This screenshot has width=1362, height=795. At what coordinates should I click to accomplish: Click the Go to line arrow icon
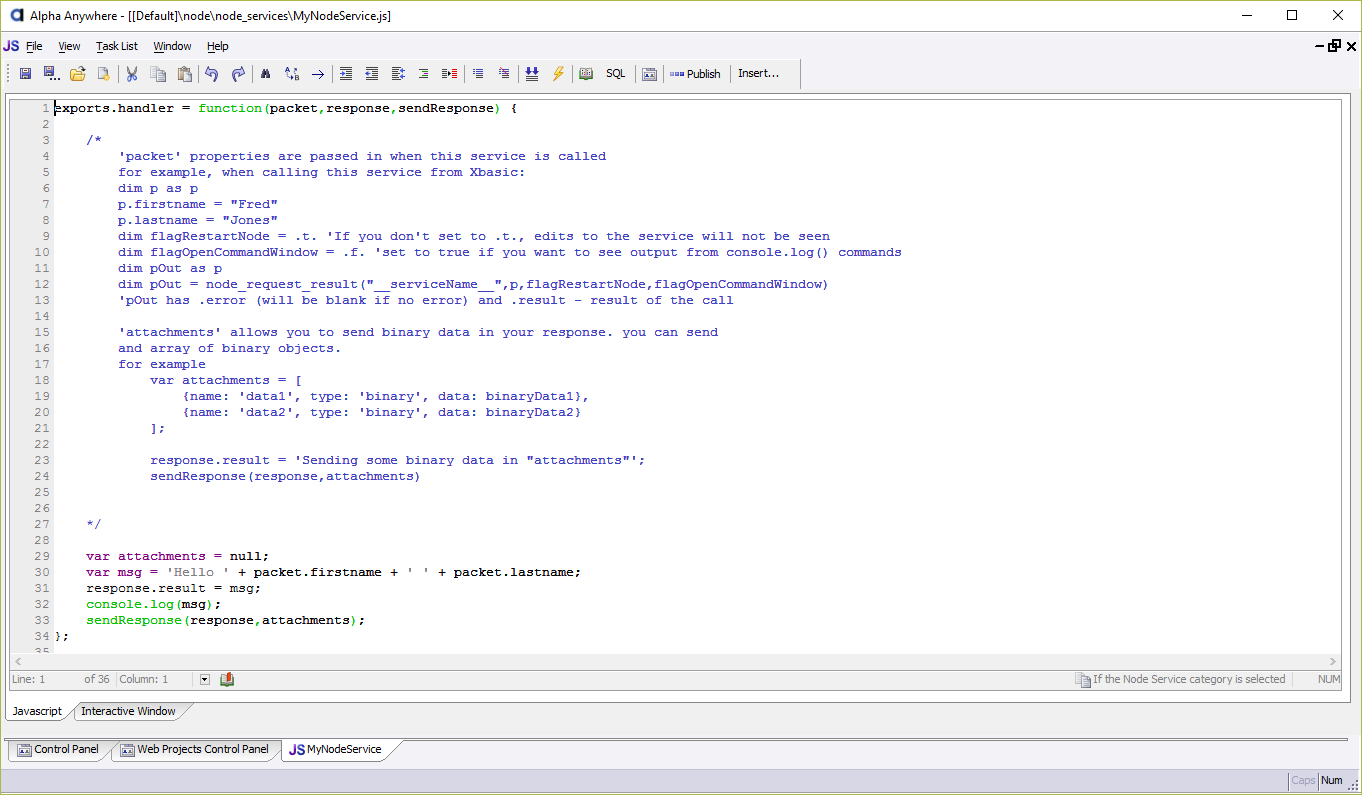318,74
